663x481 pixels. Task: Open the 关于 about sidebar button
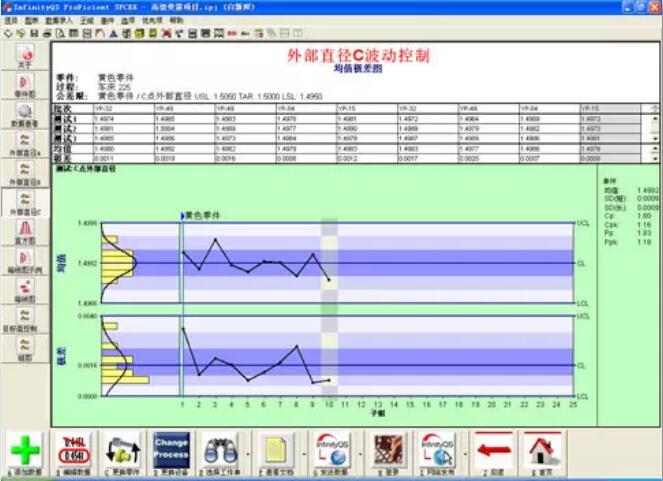pyautogui.click(x=25, y=56)
